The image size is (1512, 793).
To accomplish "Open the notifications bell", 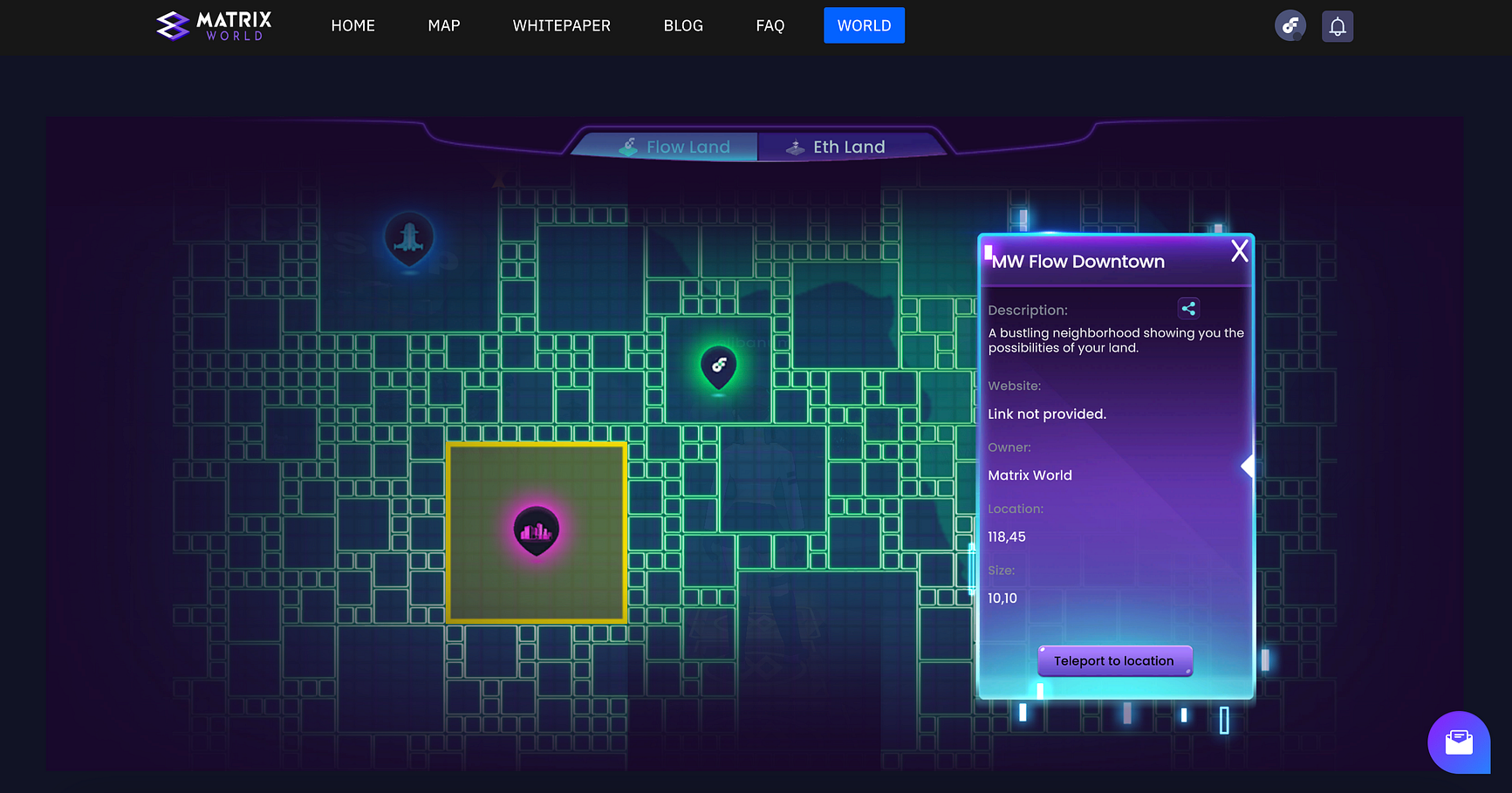I will tap(1338, 26).
